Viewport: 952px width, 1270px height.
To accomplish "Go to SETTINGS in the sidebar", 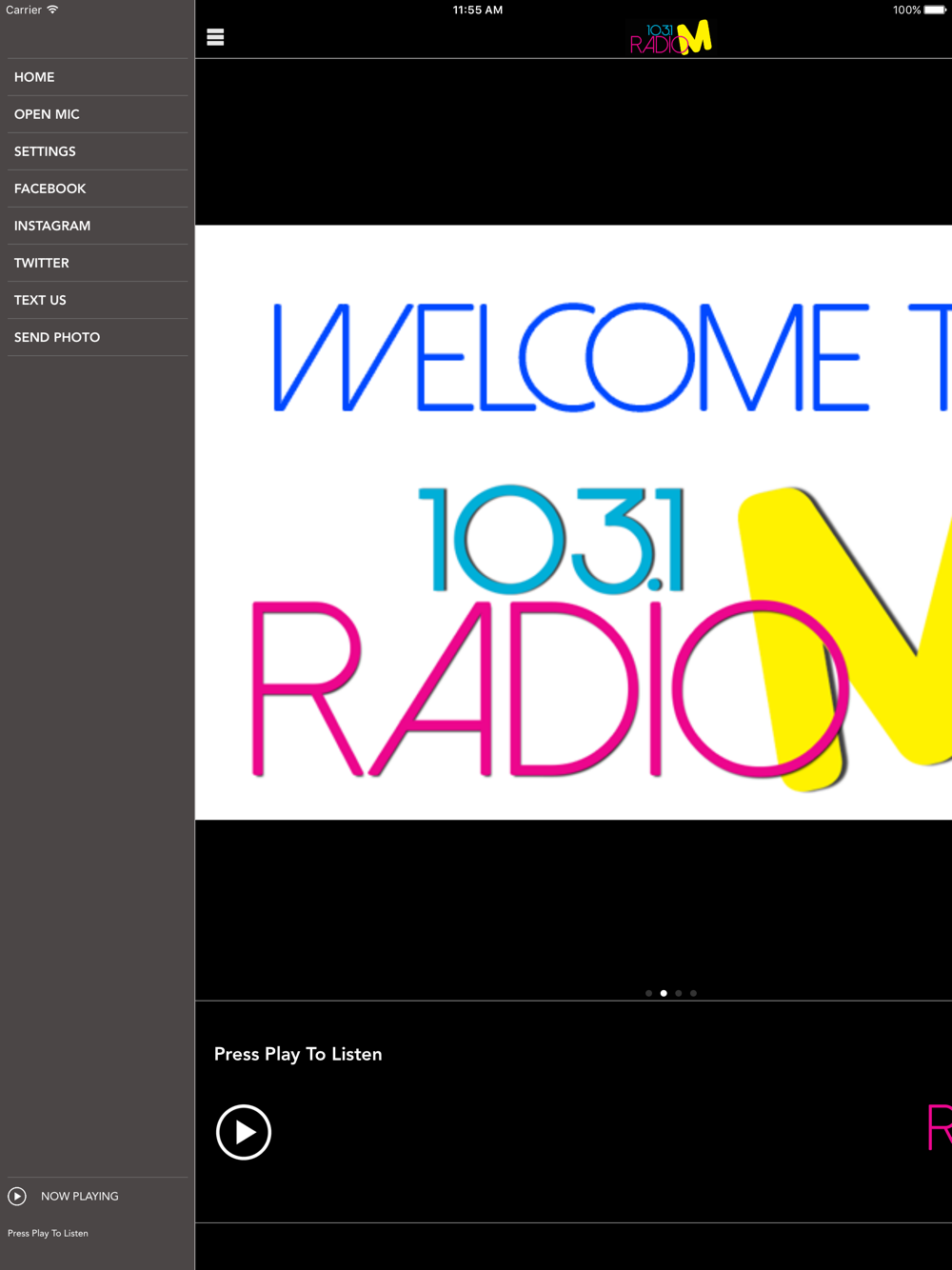I will coord(97,151).
